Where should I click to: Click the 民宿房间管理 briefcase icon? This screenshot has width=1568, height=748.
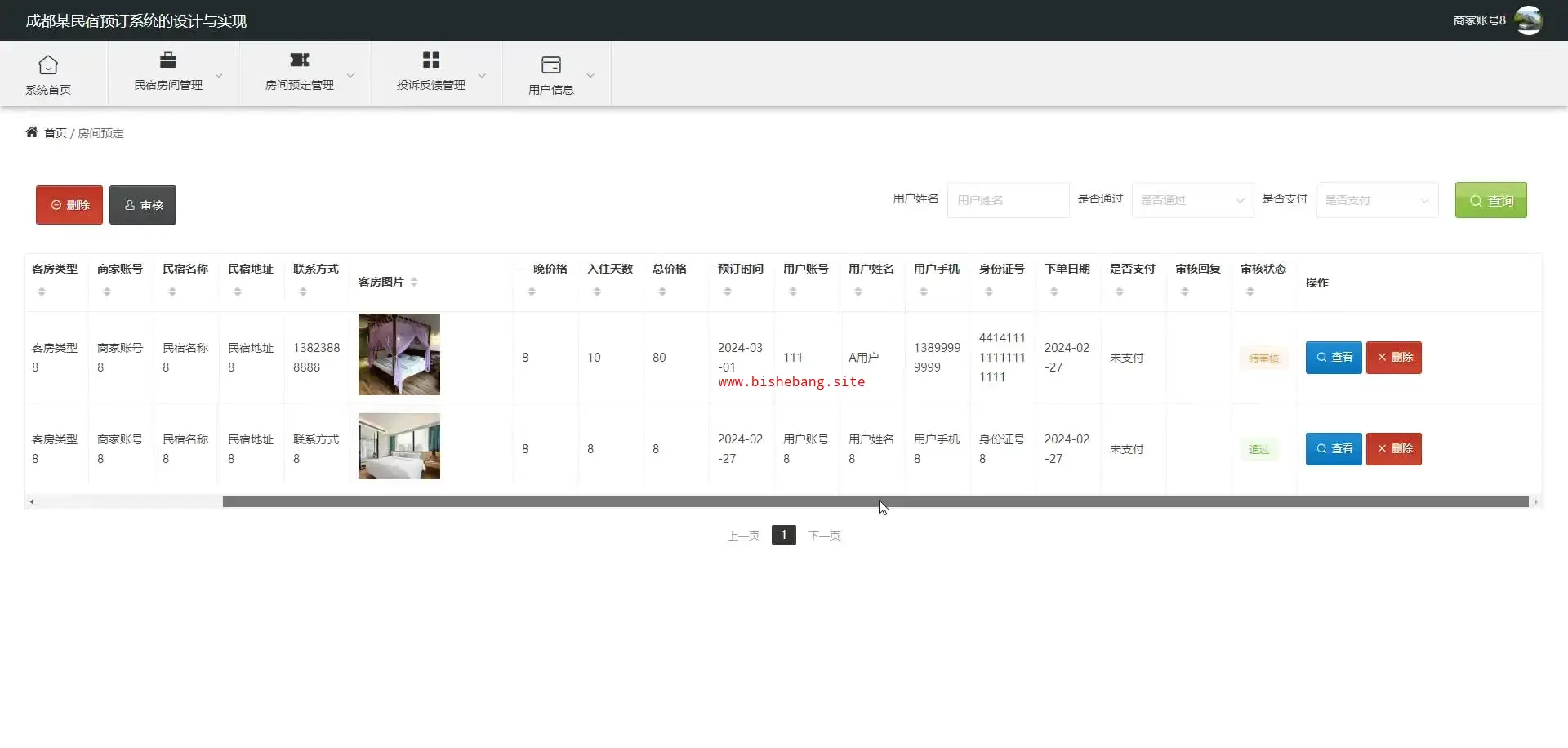(x=168, y=60)
